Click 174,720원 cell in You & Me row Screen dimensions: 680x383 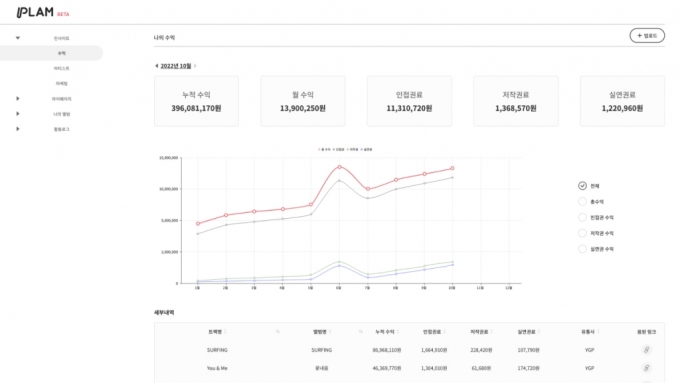tap(528, 368)
